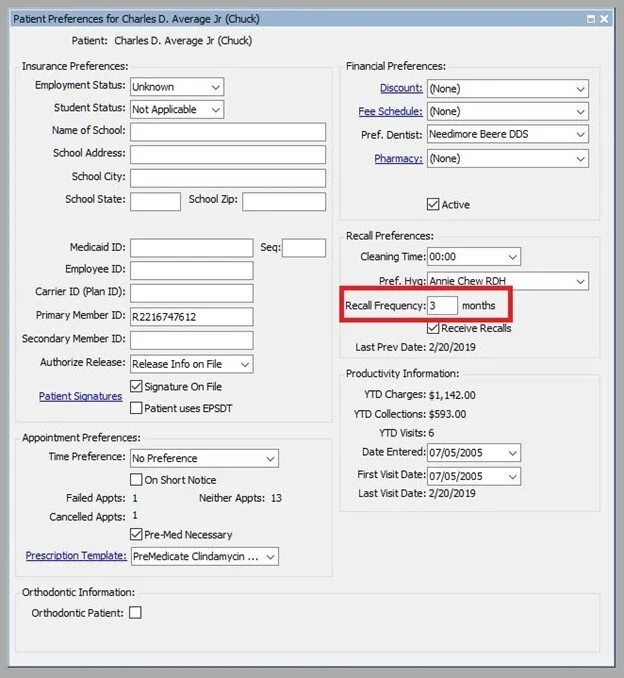Click the Discount link

[x=401, y=88]
